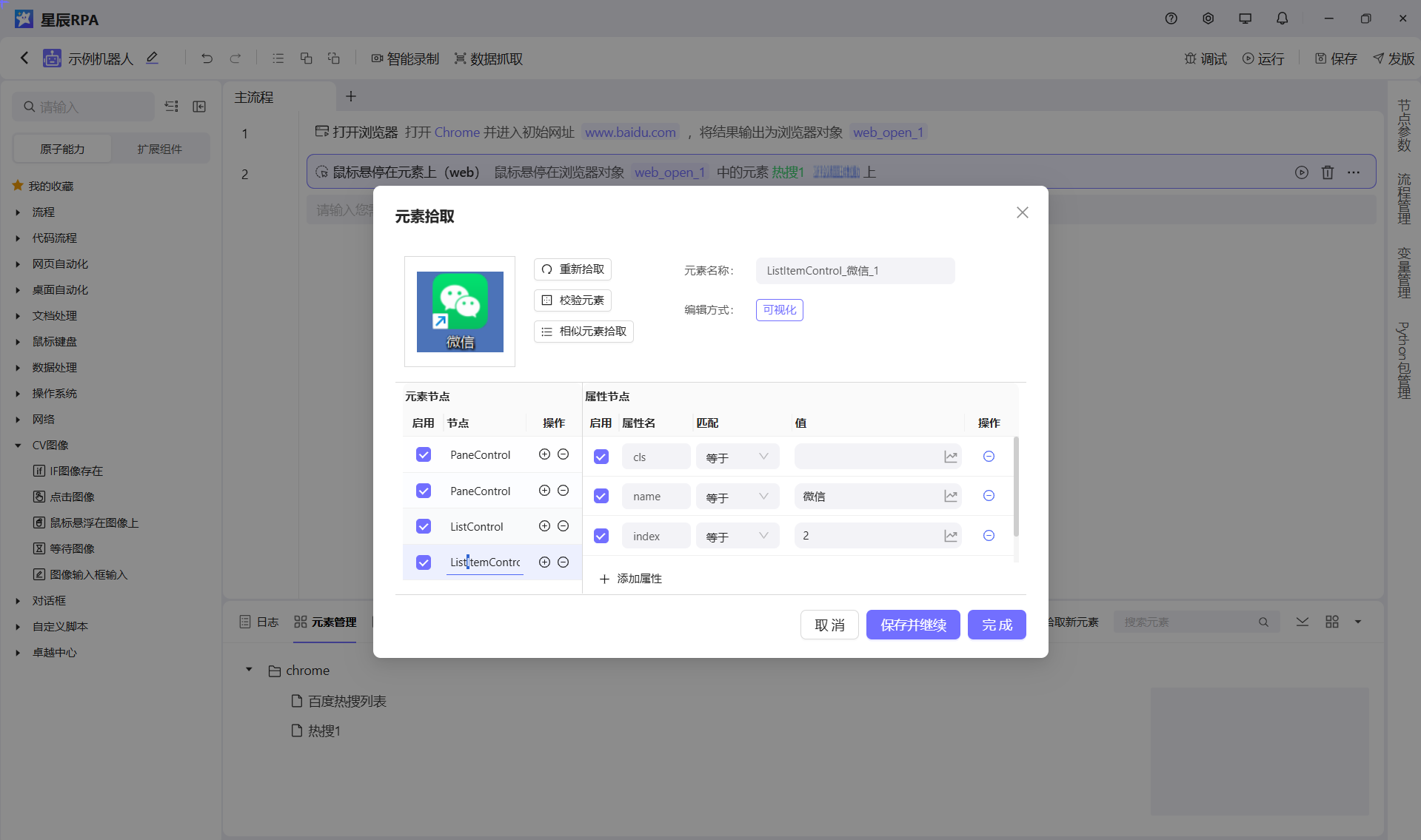Click the re-pick element refresh icon
Screen dimensions: 1421x840
[x=546, y=269]
